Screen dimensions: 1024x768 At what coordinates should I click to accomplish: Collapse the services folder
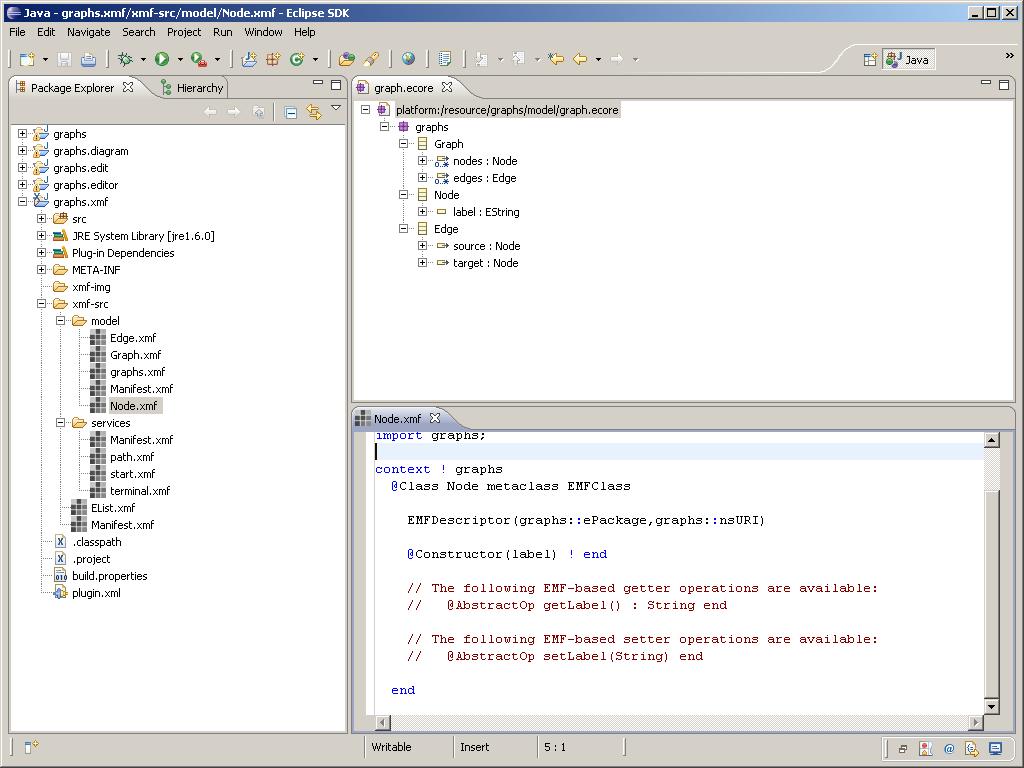point(61,423)
